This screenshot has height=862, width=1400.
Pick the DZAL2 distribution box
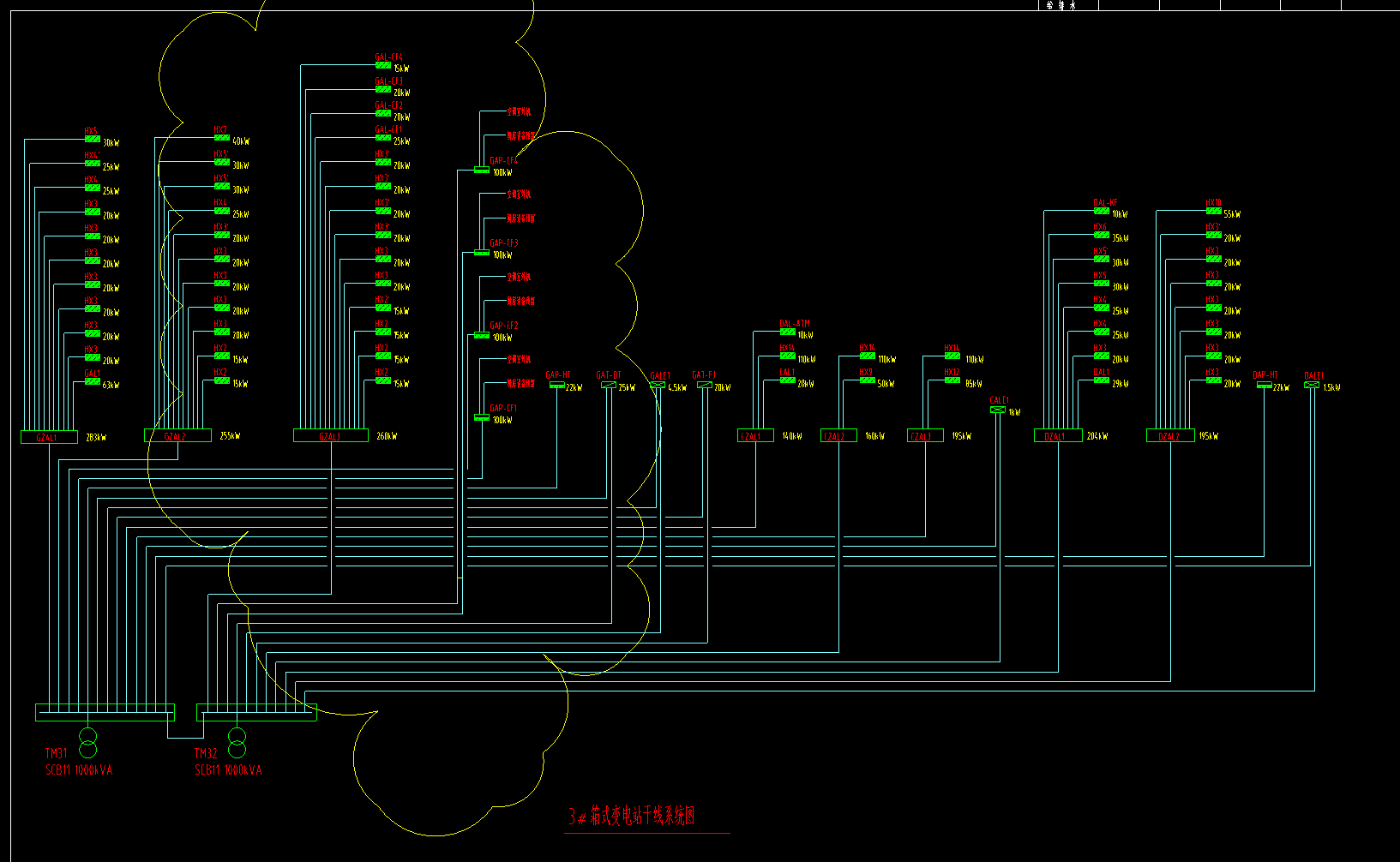1170,436
